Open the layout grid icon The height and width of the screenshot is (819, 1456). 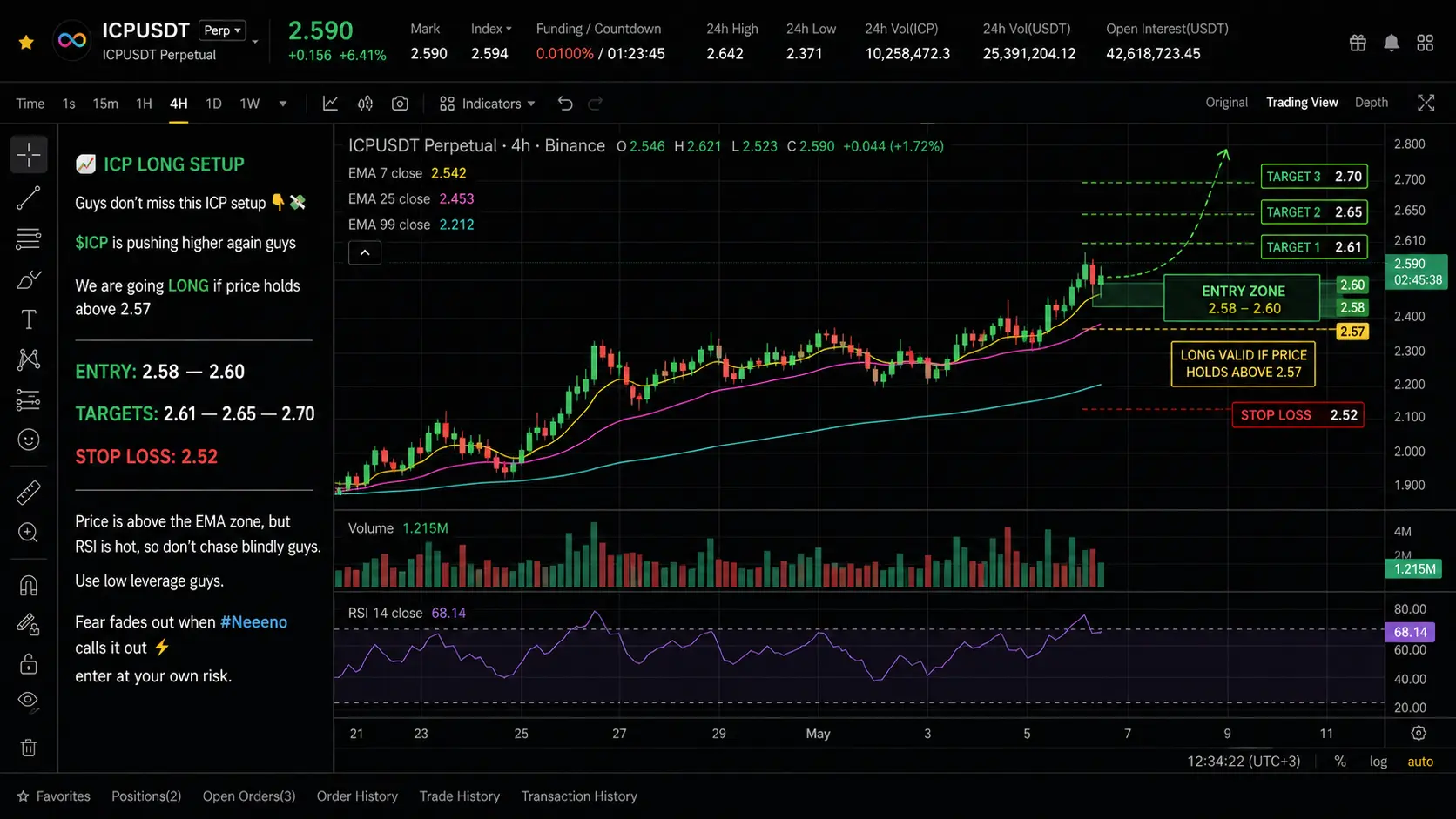1426,43
